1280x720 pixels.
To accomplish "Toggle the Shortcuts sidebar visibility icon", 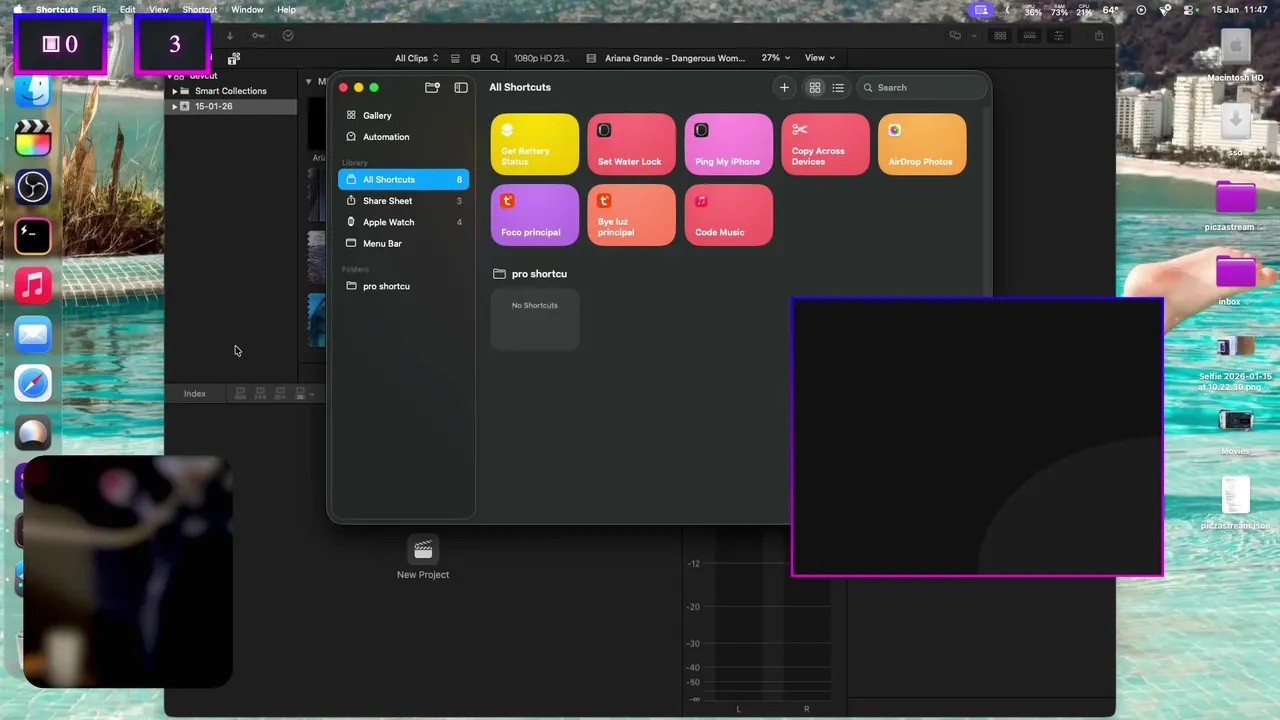I will 461,88.
